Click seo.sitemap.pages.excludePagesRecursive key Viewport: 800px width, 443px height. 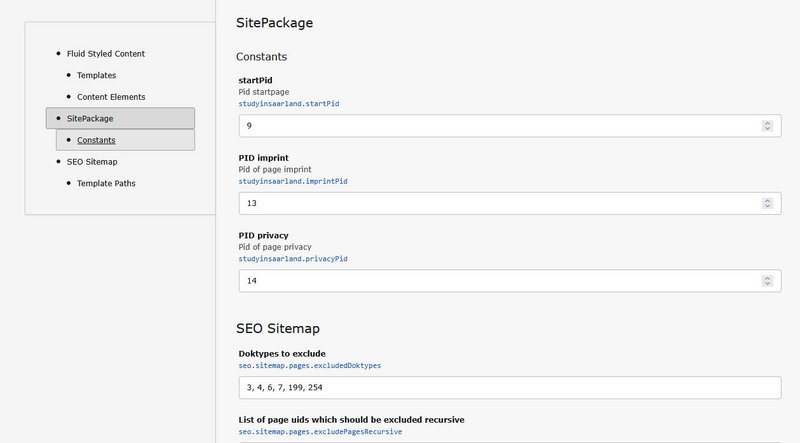coord(320,432)
